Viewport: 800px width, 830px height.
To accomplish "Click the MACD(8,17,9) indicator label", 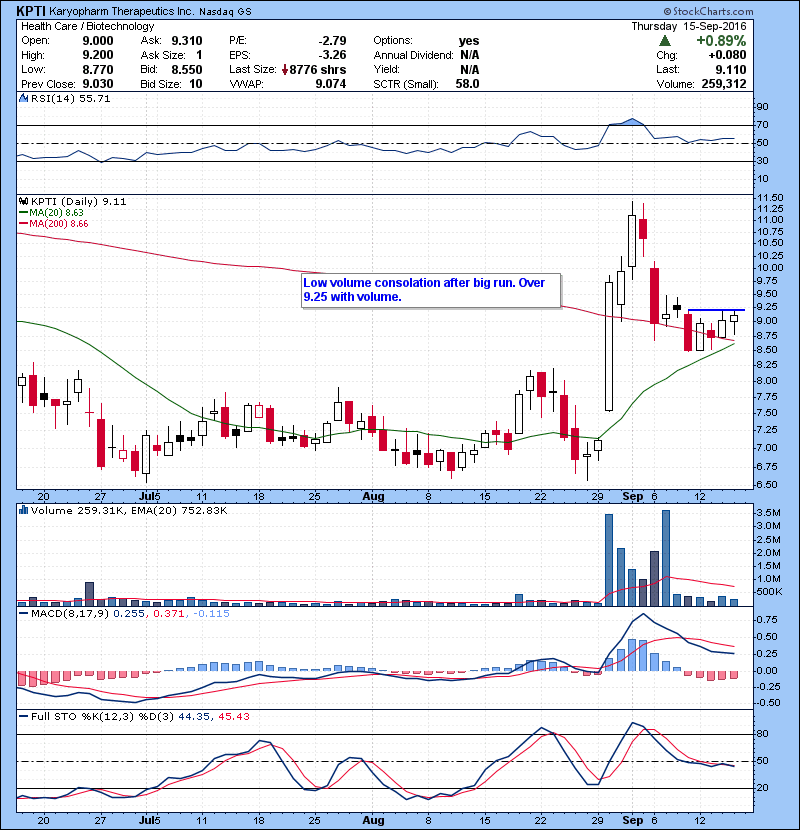I will pos(70,614).
